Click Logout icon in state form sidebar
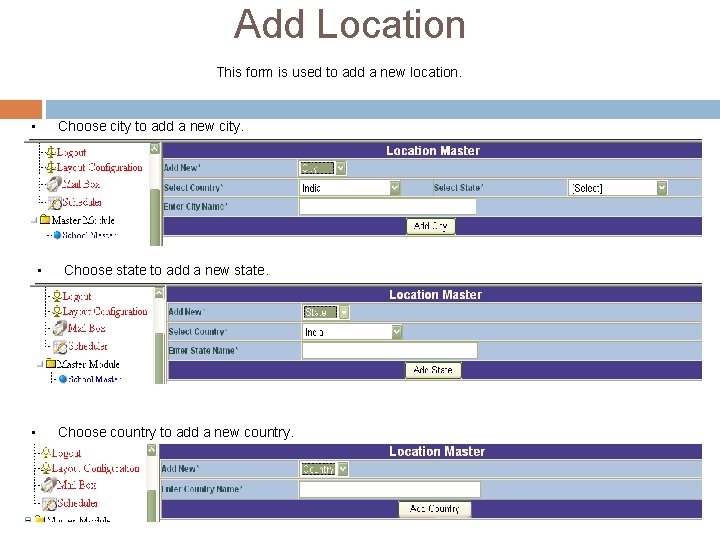Viewport: 720px width, 540px height. pos(56,296)
